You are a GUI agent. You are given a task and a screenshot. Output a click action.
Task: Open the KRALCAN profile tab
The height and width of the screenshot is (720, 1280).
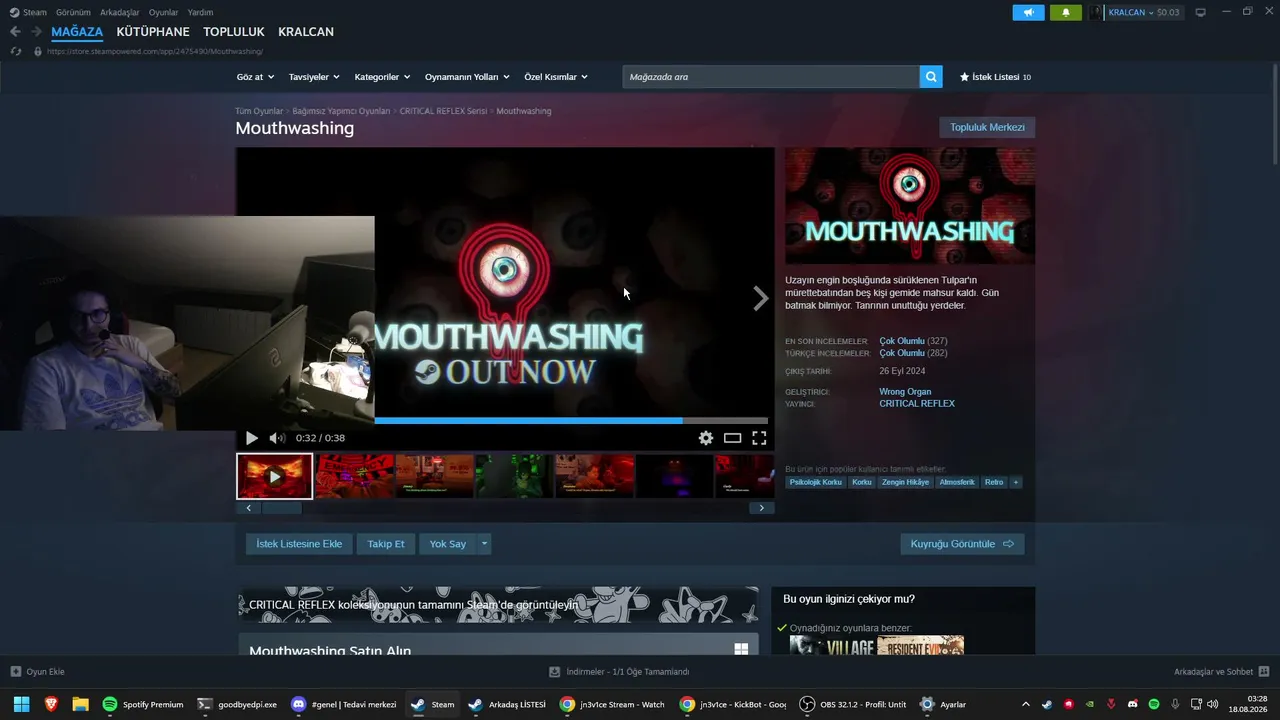pos(306,32)
